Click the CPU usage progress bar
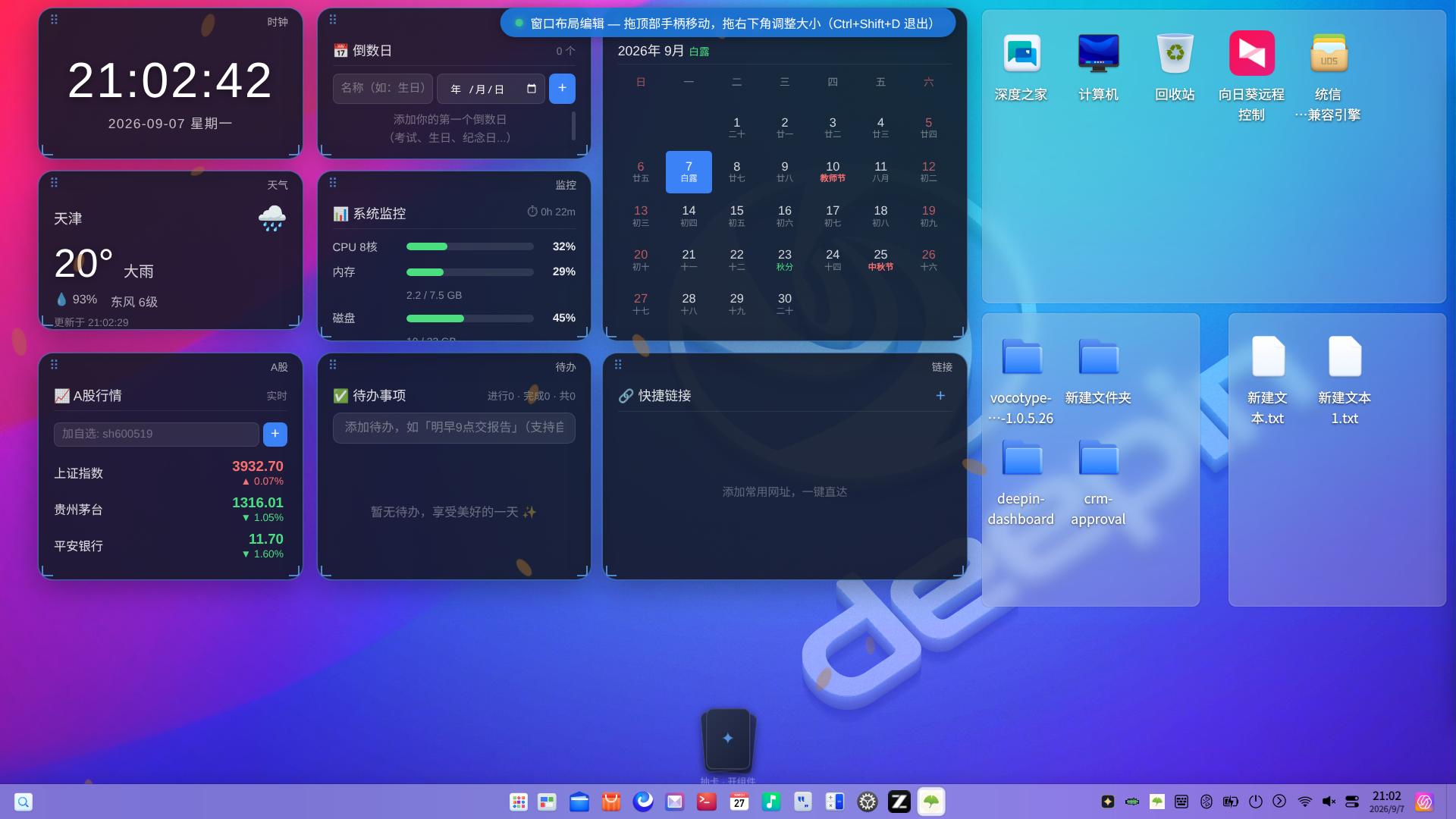Screen dimensions: 1456x819 470,246
